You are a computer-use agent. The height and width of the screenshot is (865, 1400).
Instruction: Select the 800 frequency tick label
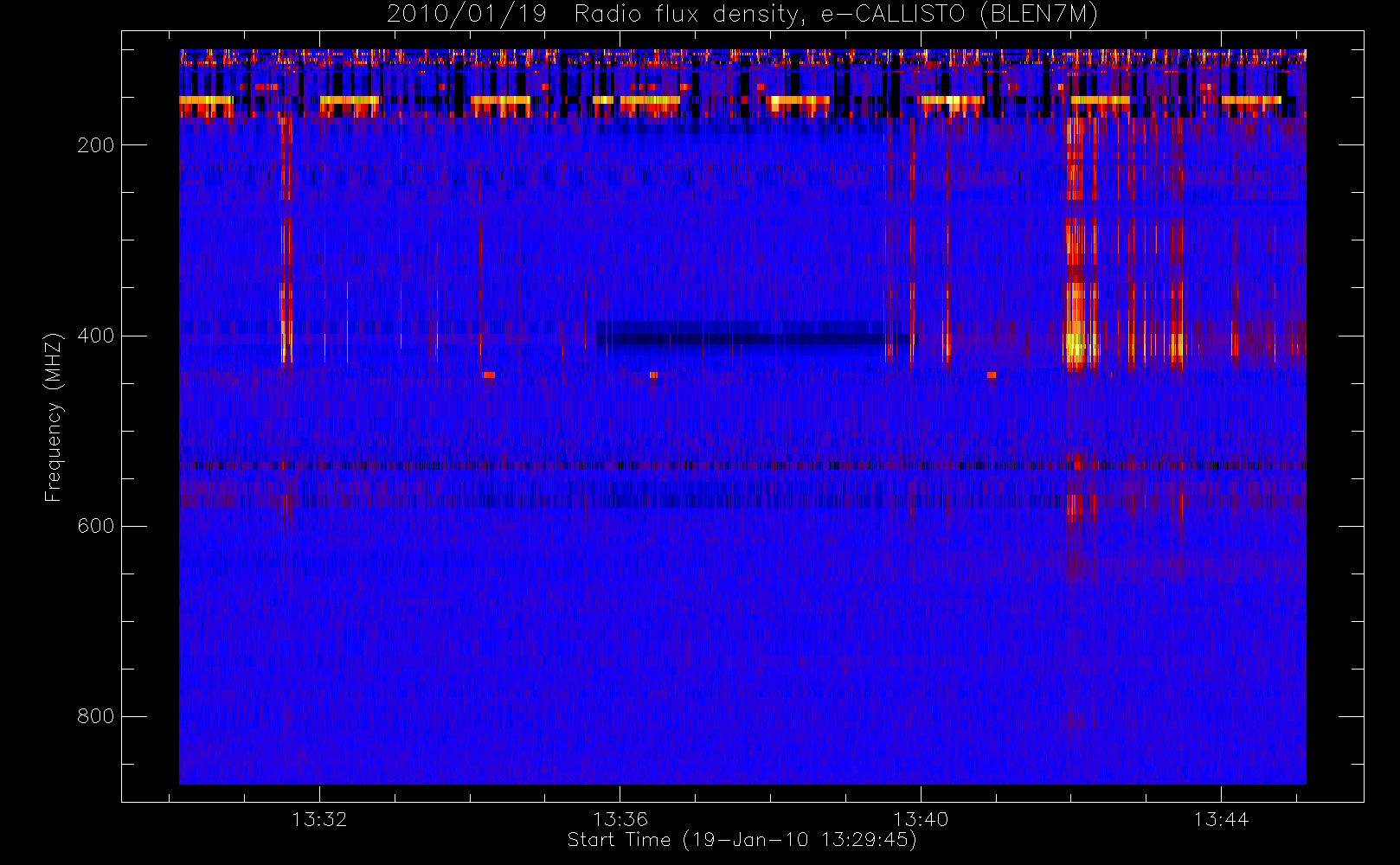click(96, 716)
